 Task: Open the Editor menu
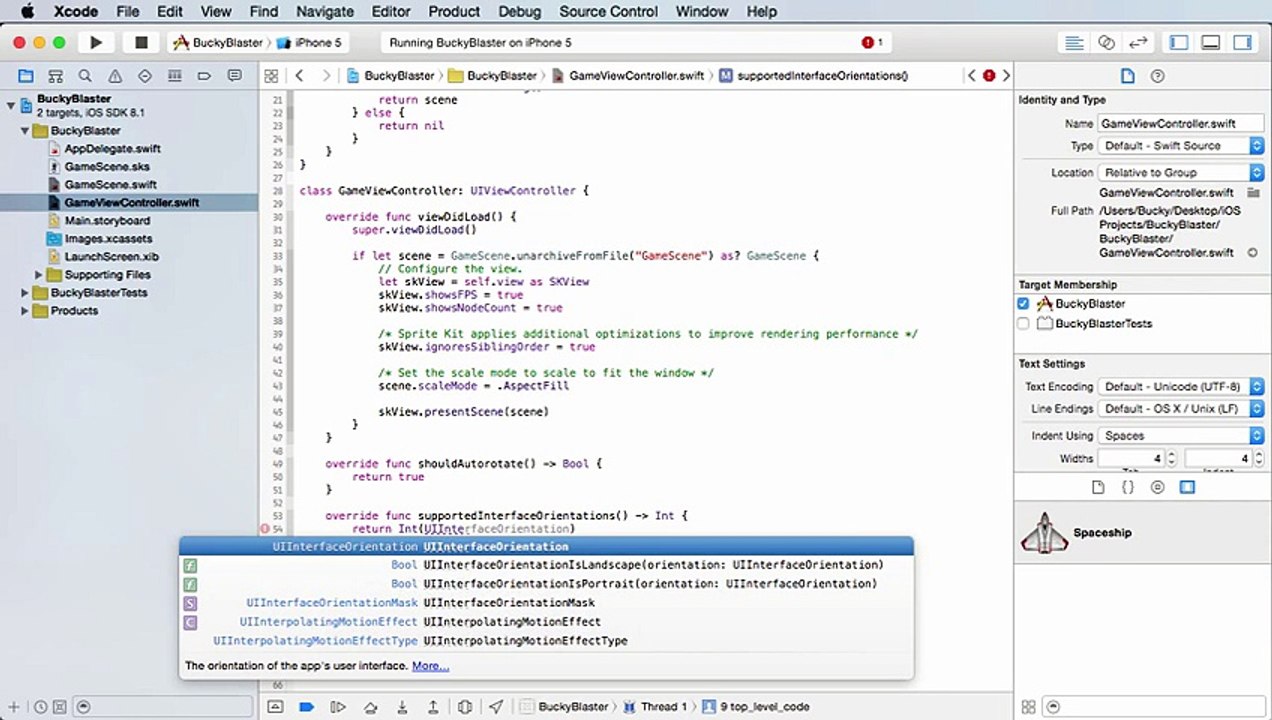tap(391, 12)
